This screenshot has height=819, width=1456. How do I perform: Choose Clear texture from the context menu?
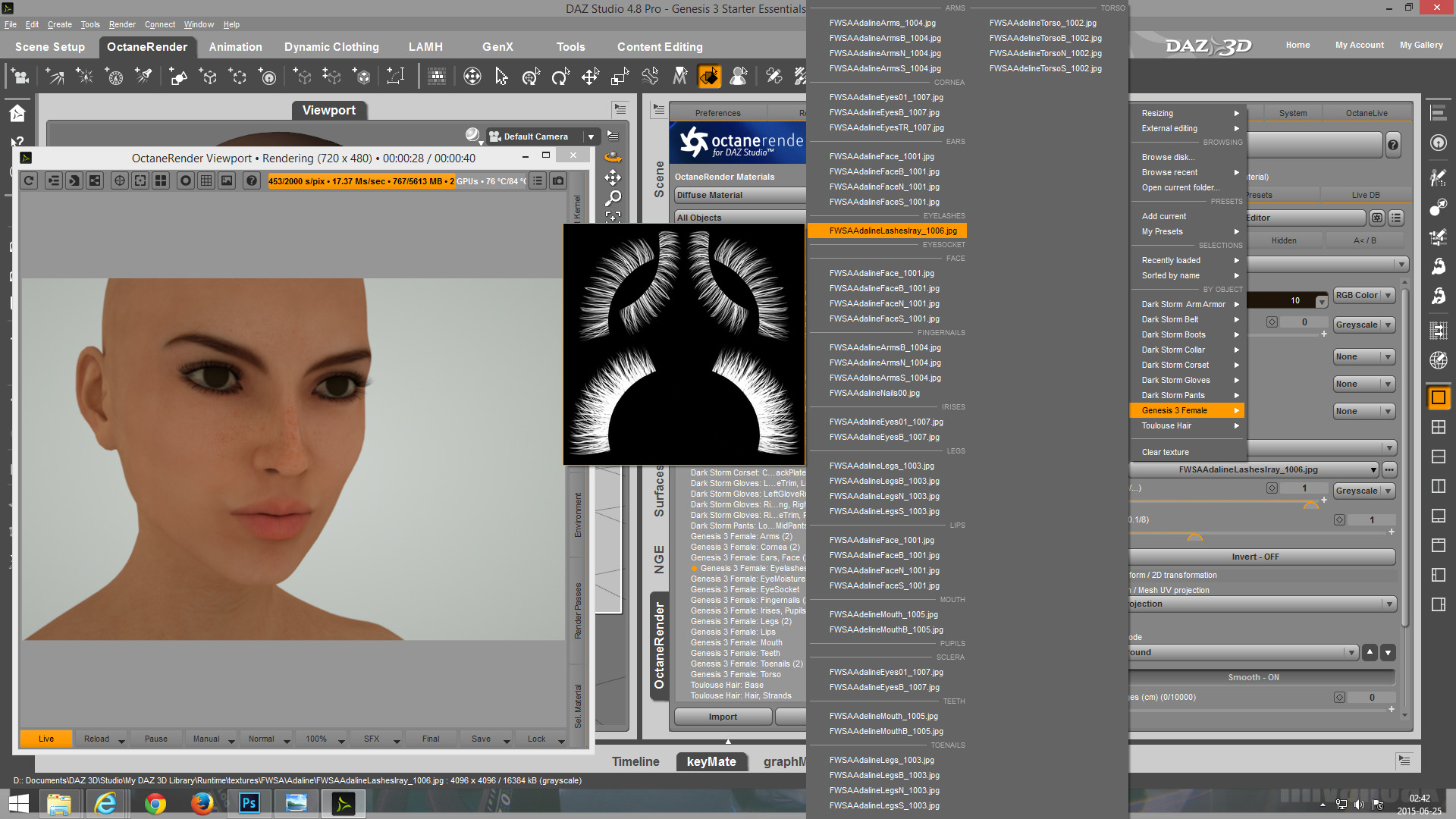1165,452
